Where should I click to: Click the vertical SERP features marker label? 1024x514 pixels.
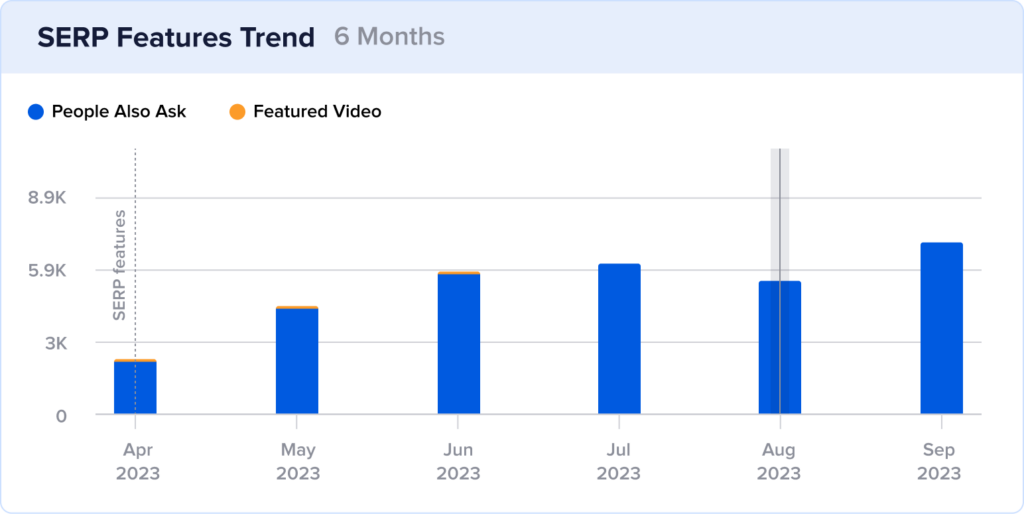tap(119, 265)
